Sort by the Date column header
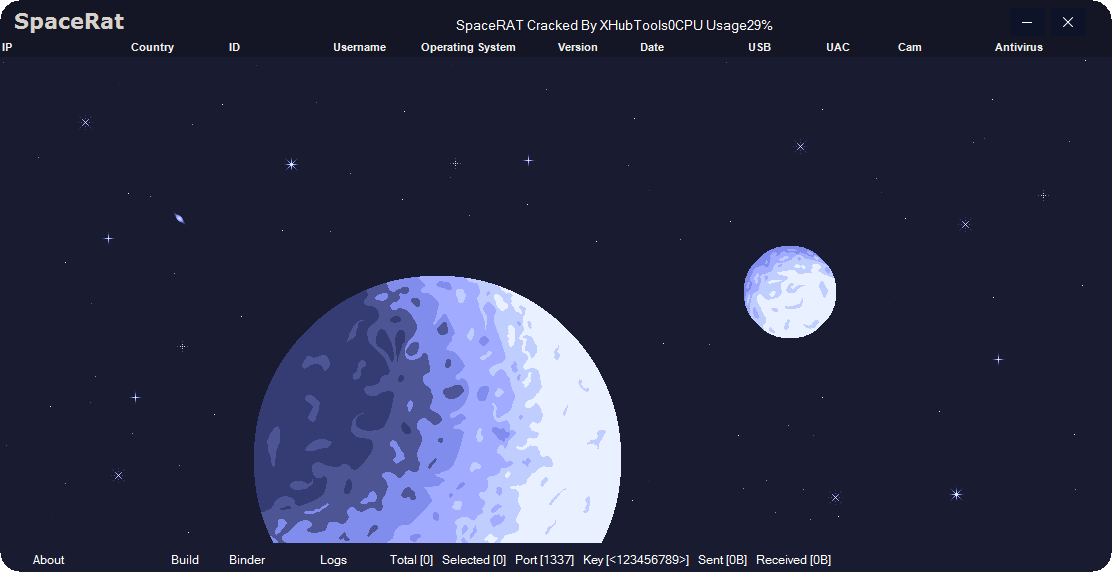The height and width of the screenshot is (572, 1112). point(651,47)
